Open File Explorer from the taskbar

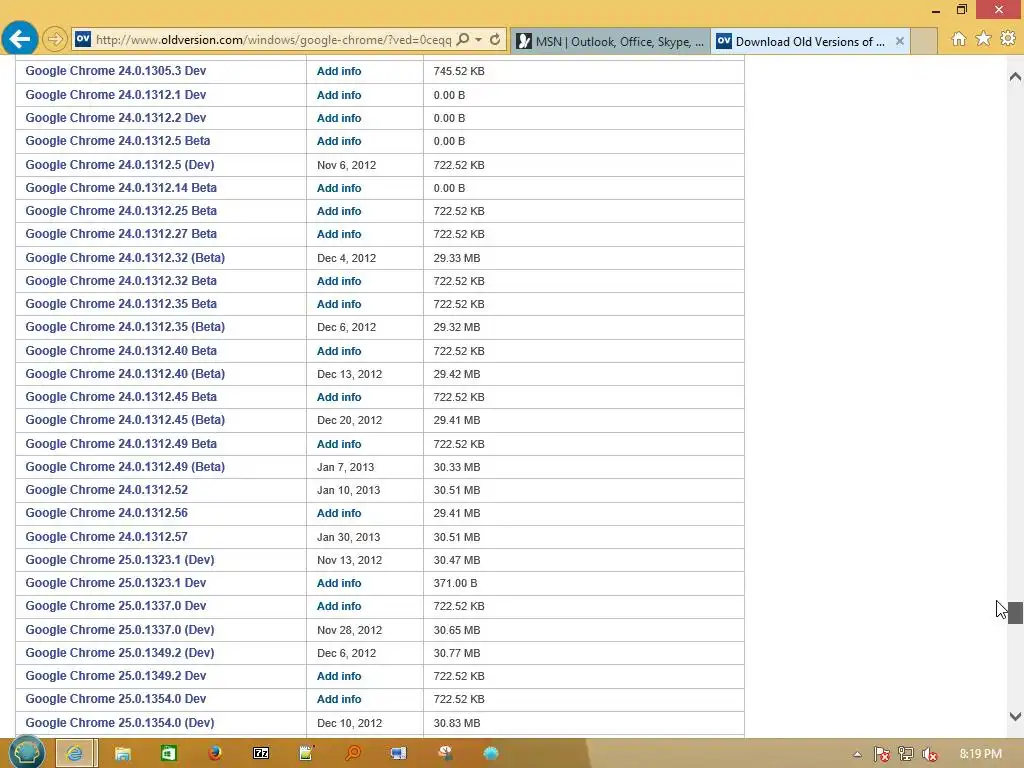tap(122, 753)
